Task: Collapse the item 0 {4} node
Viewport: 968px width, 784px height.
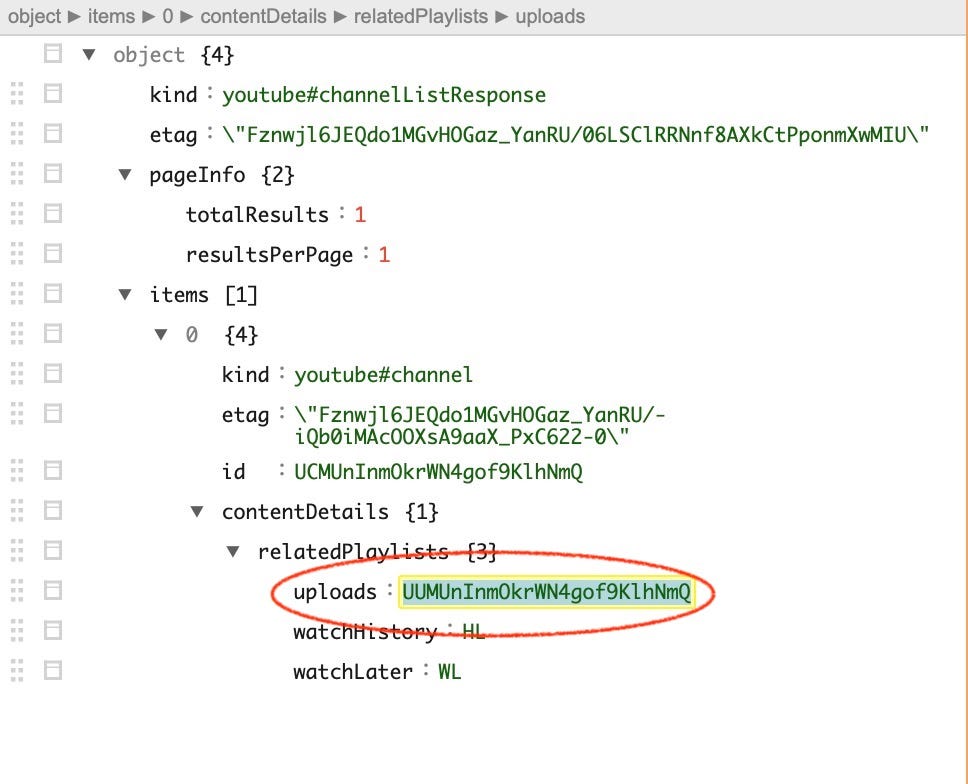Action: click(161, 335)
